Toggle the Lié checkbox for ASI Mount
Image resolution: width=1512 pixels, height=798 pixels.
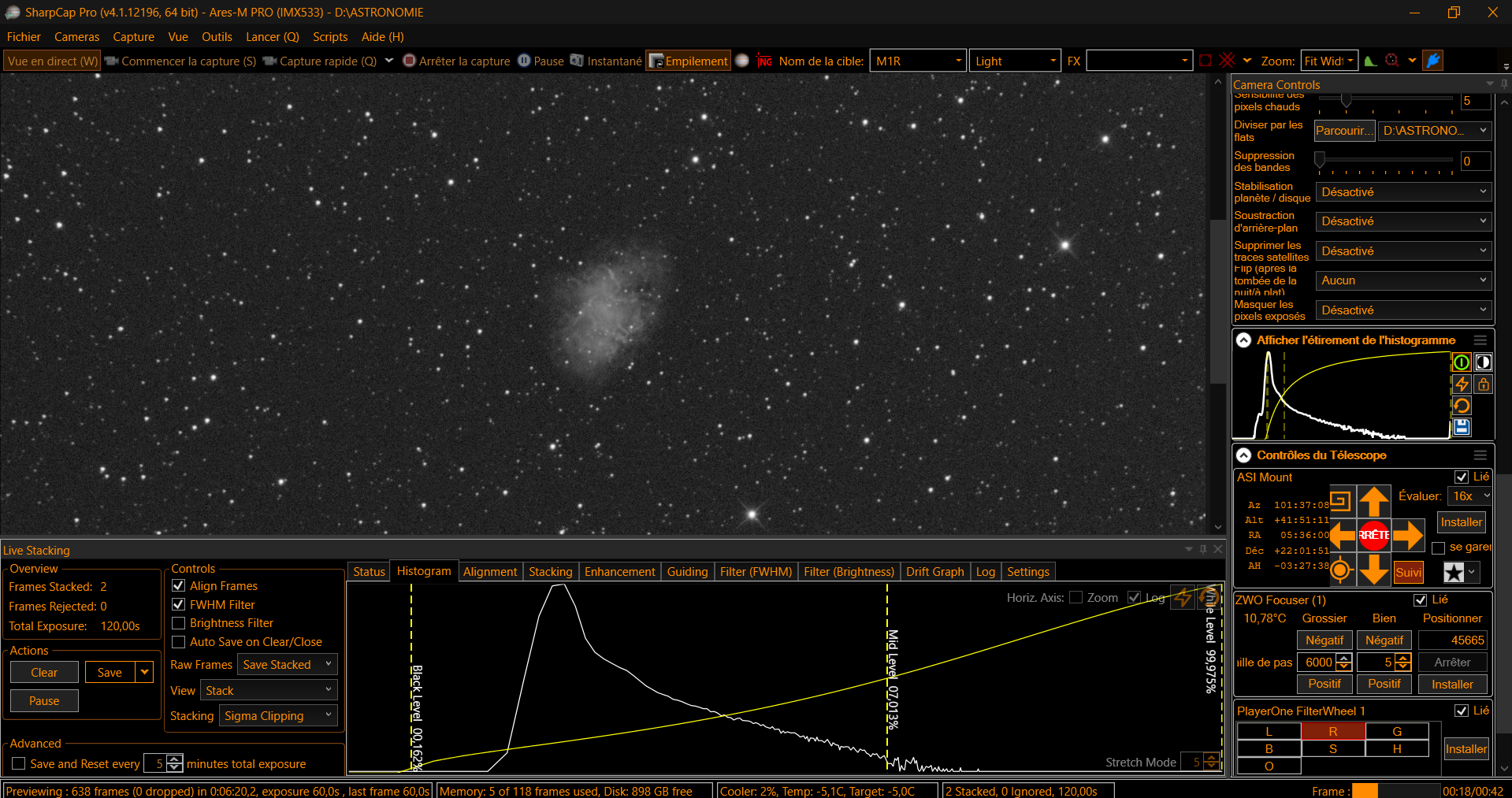pyautogui.click(x=1462, y=477)
